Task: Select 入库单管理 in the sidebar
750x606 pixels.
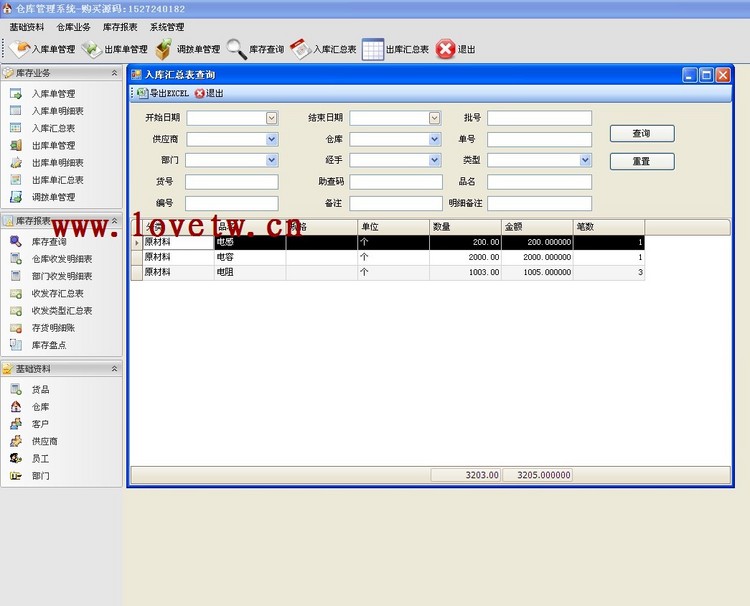Action: (53, 94)
